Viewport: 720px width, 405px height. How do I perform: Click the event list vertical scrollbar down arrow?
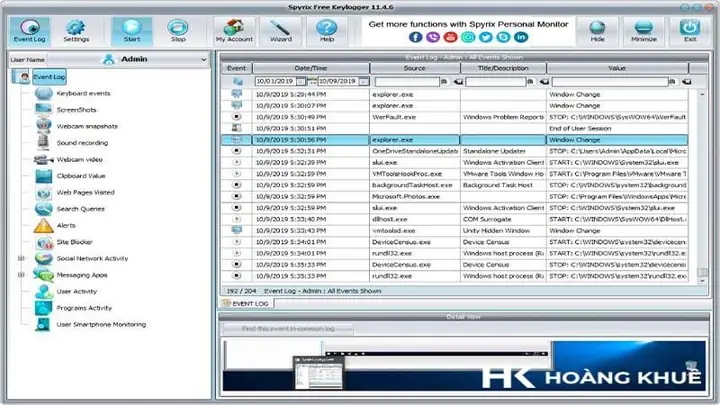702,281
